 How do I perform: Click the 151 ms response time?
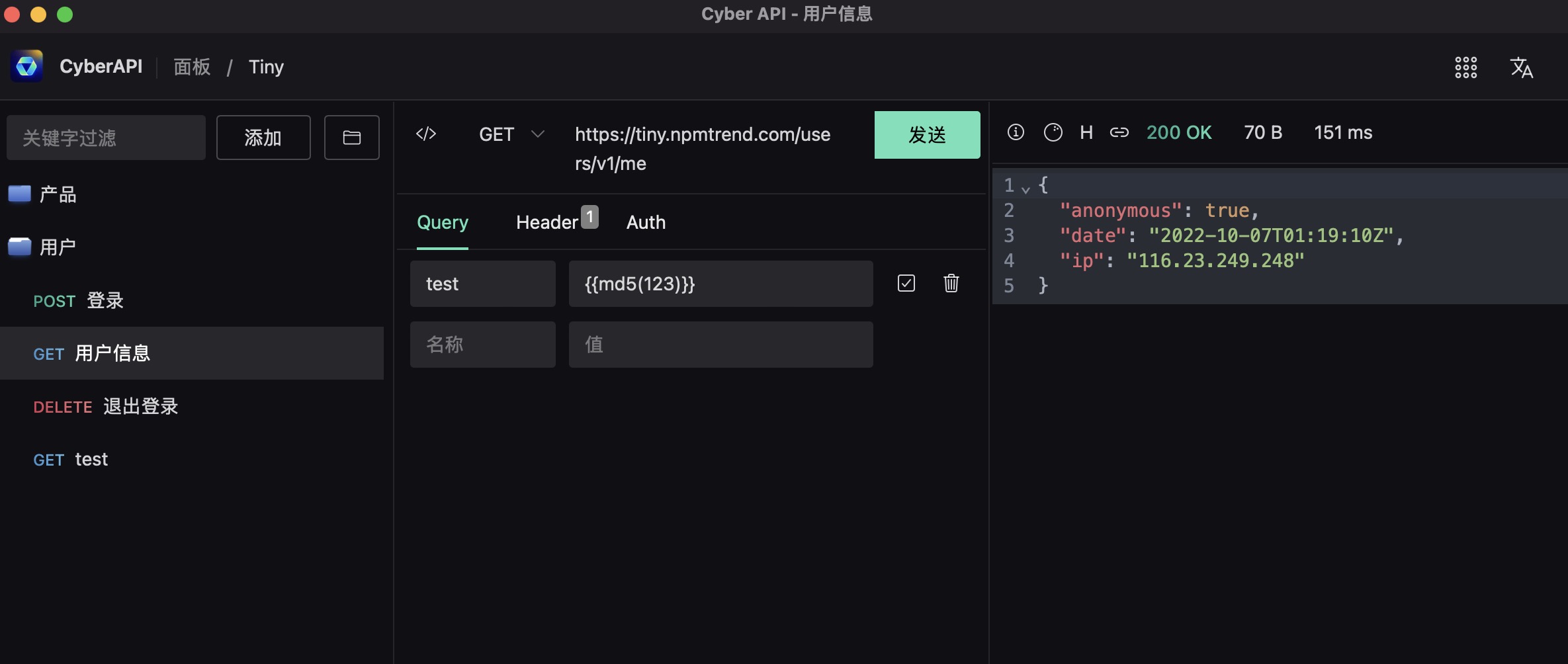click(1343, 132)
